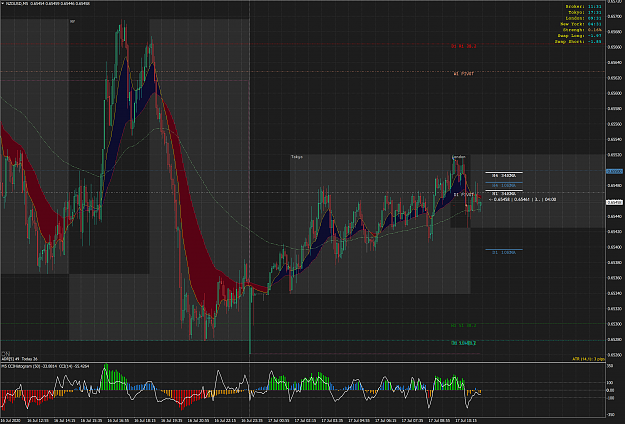Image resolution: width=625 pixels, height=424 pixels.
Task: Click the 16 Jul 16:55 time axis label
Action: click(118, 420)
